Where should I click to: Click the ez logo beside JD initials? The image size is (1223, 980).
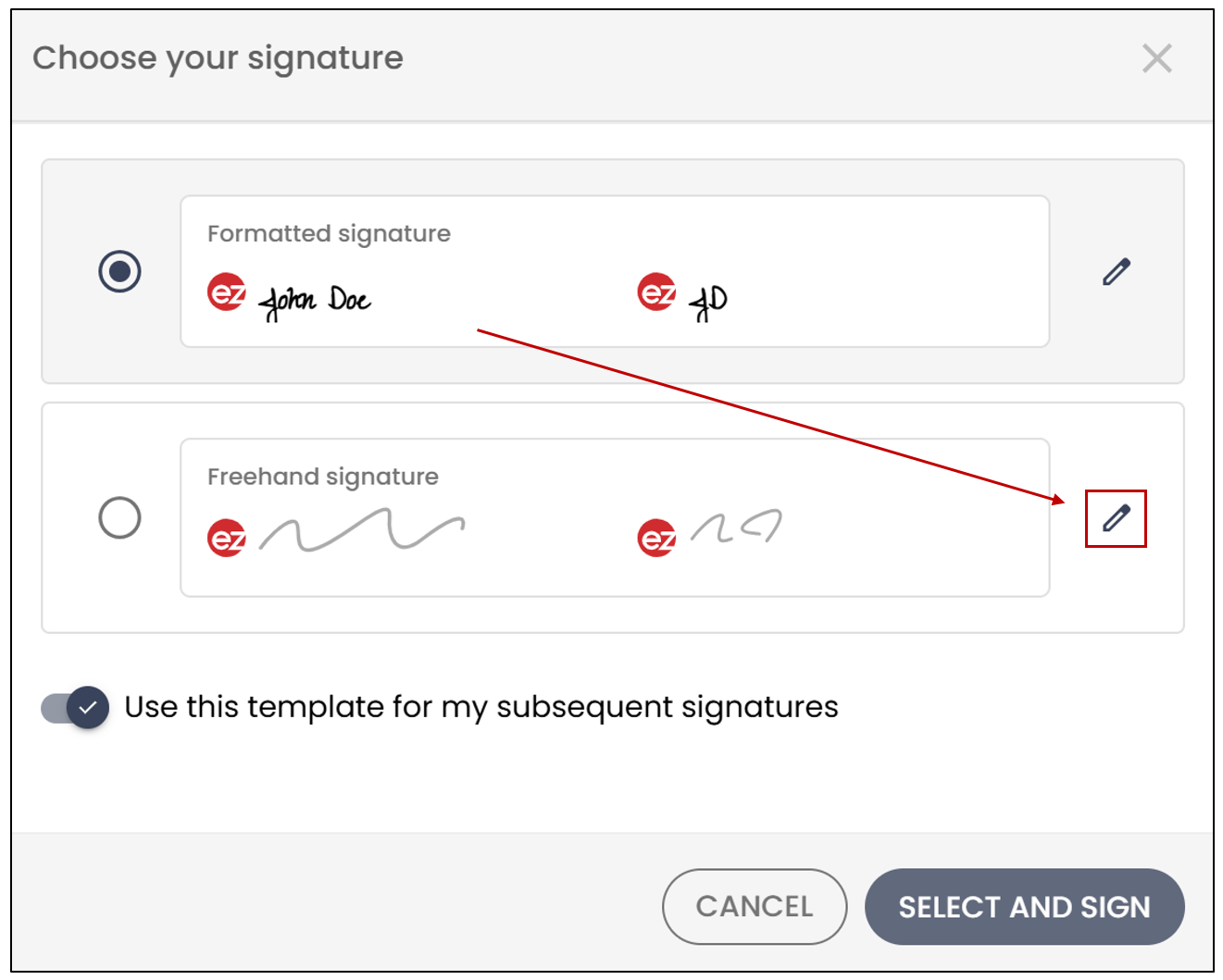coord(657,292)
